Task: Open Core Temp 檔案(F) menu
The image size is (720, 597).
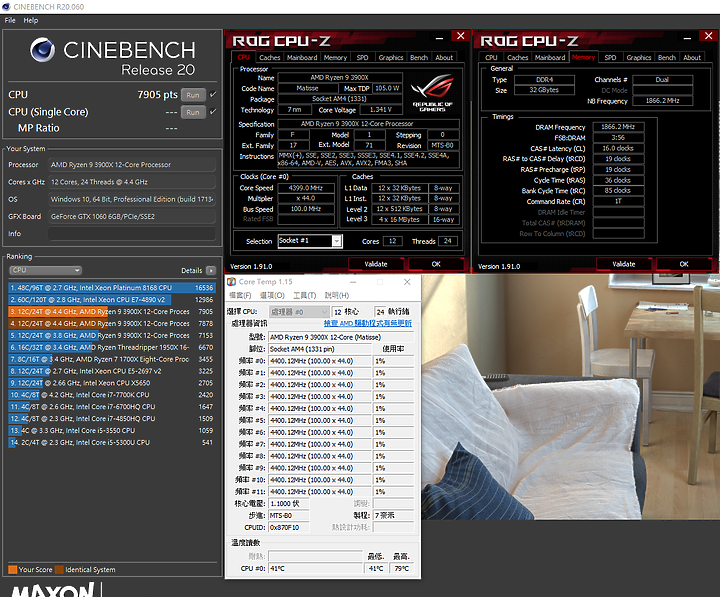Action: 240,296
